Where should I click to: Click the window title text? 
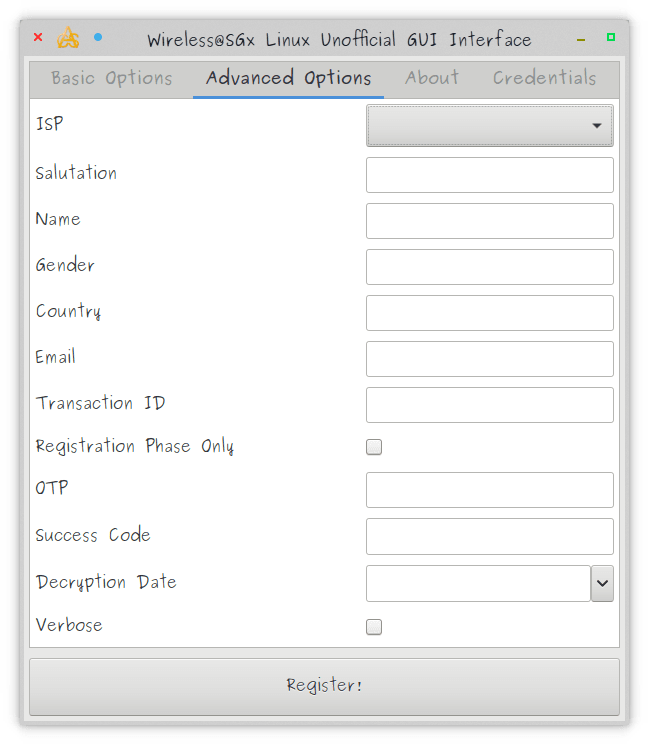pos(339,39)
